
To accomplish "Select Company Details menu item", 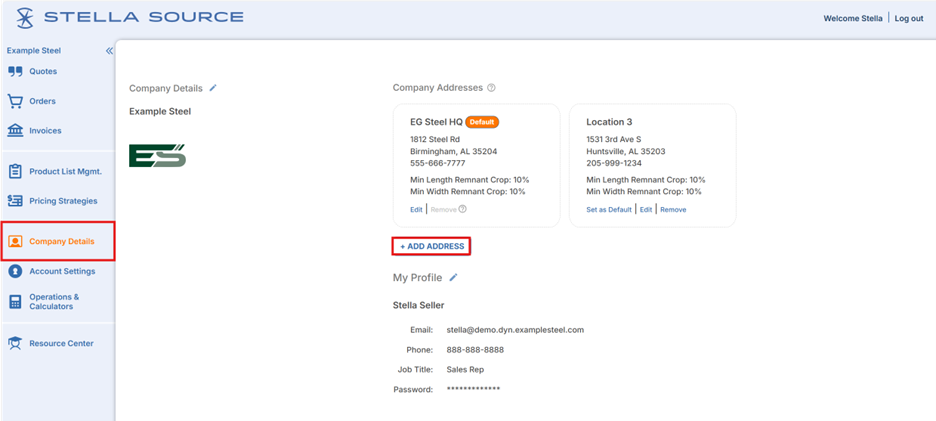I will tap(61, 241).
